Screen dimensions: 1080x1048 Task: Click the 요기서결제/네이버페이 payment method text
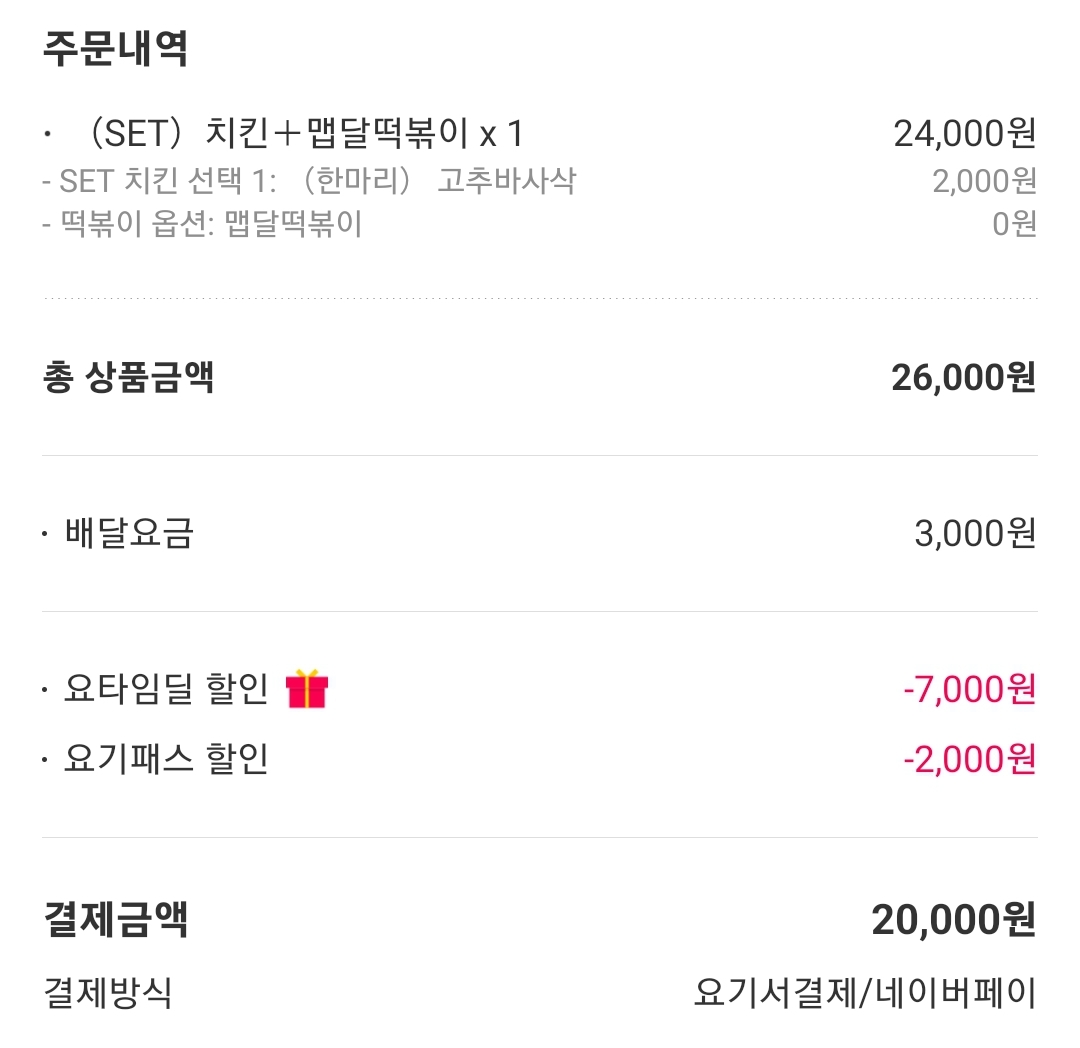tap(865, 993)
